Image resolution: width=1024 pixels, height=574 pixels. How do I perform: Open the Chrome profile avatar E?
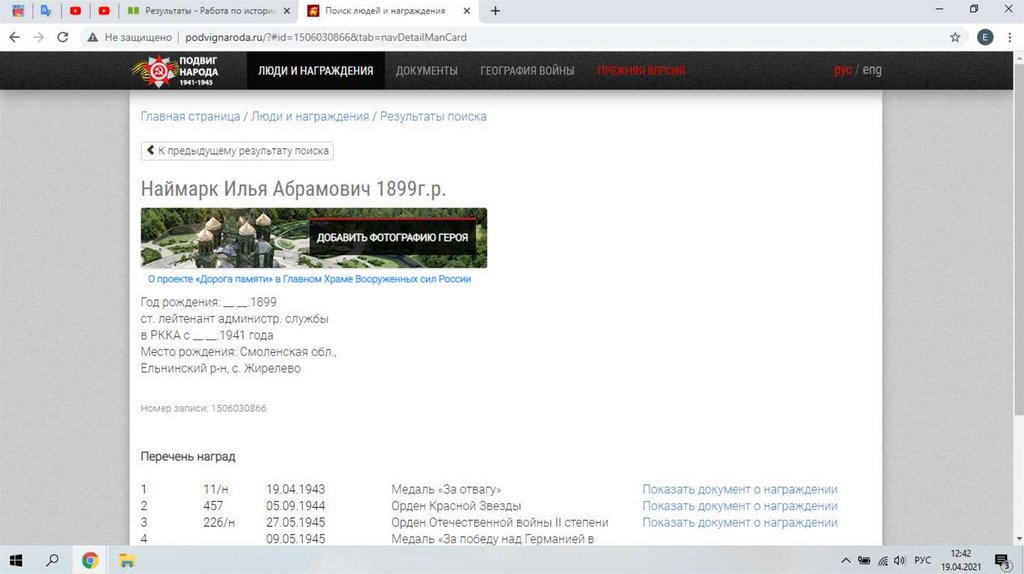tap(985, 37)
